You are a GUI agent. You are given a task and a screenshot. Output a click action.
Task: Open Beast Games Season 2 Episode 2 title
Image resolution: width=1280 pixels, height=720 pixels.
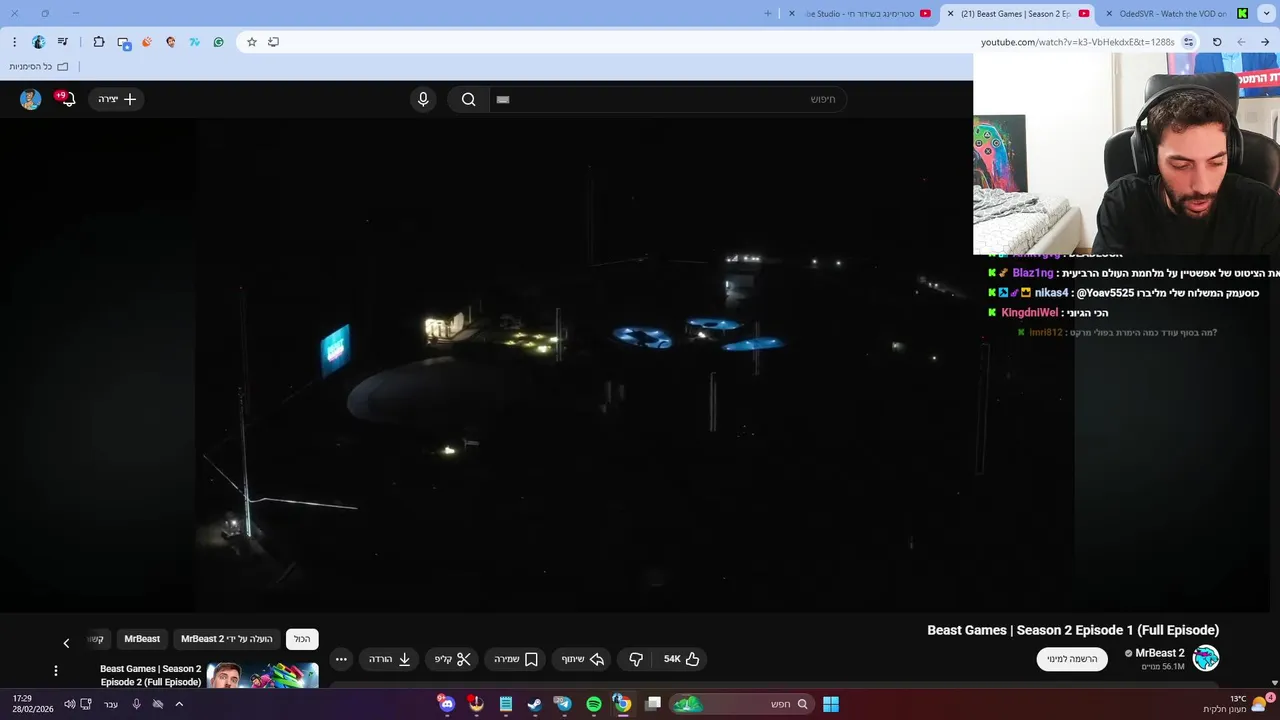[x=151, y=676]
